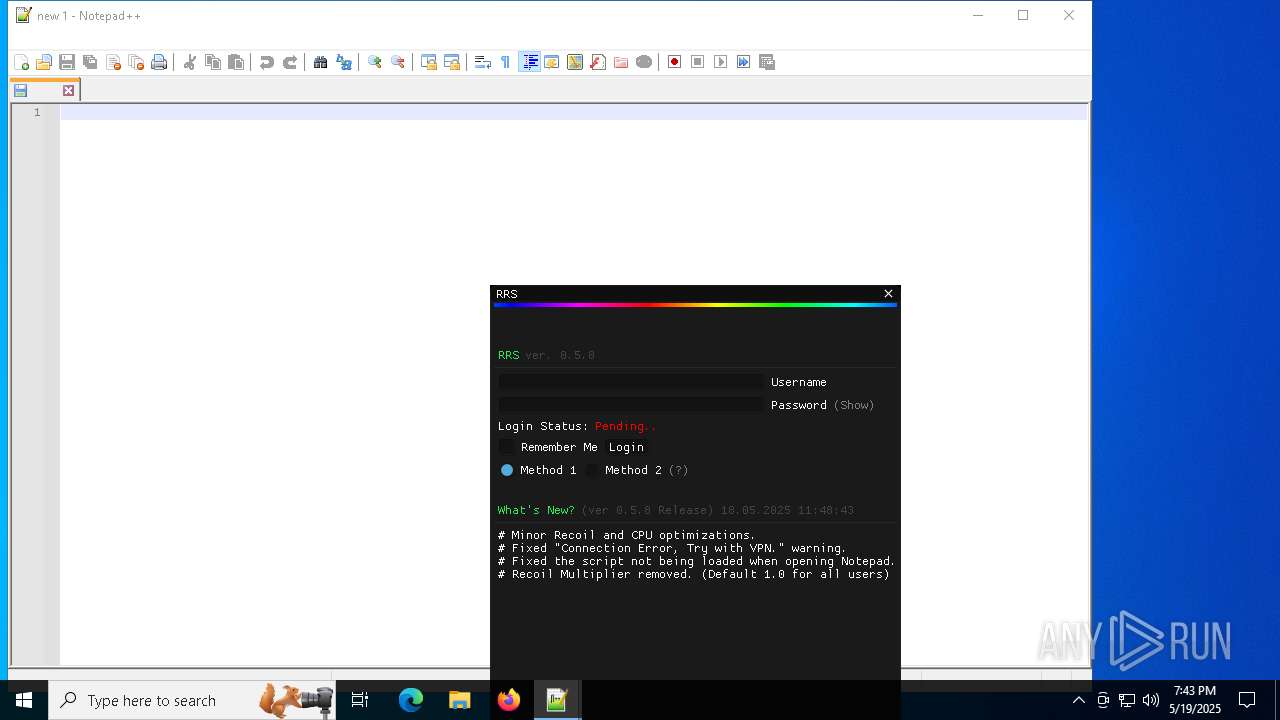Open Find with the binoculars icon
This screenshot has width=1280, height=720.
point(321,62)
